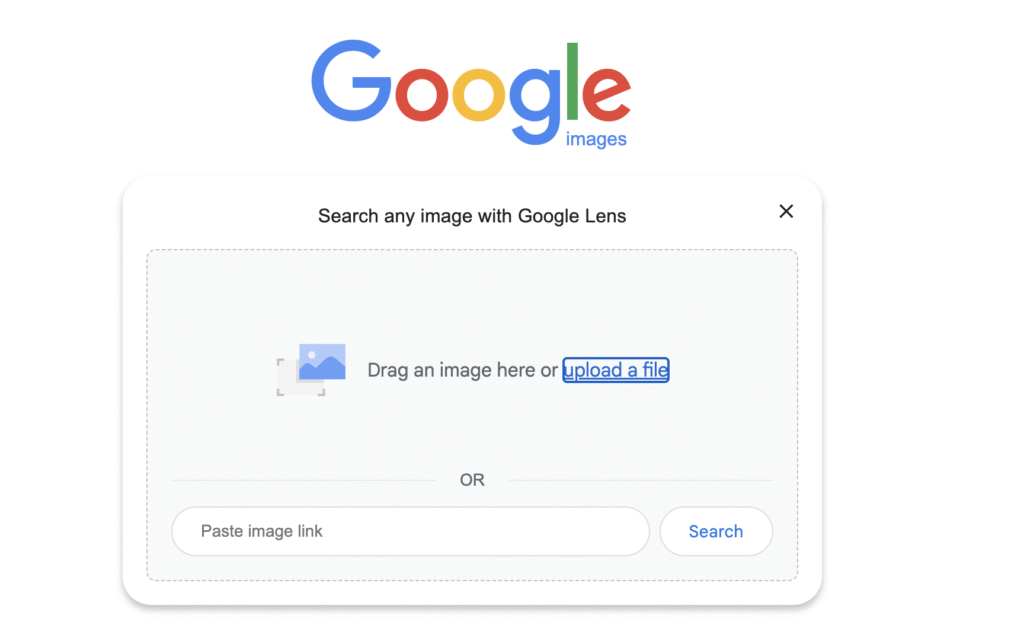
Task: Select the Search any image with Google Lens title
Action: pyautogui.click(x=472, y=216)
